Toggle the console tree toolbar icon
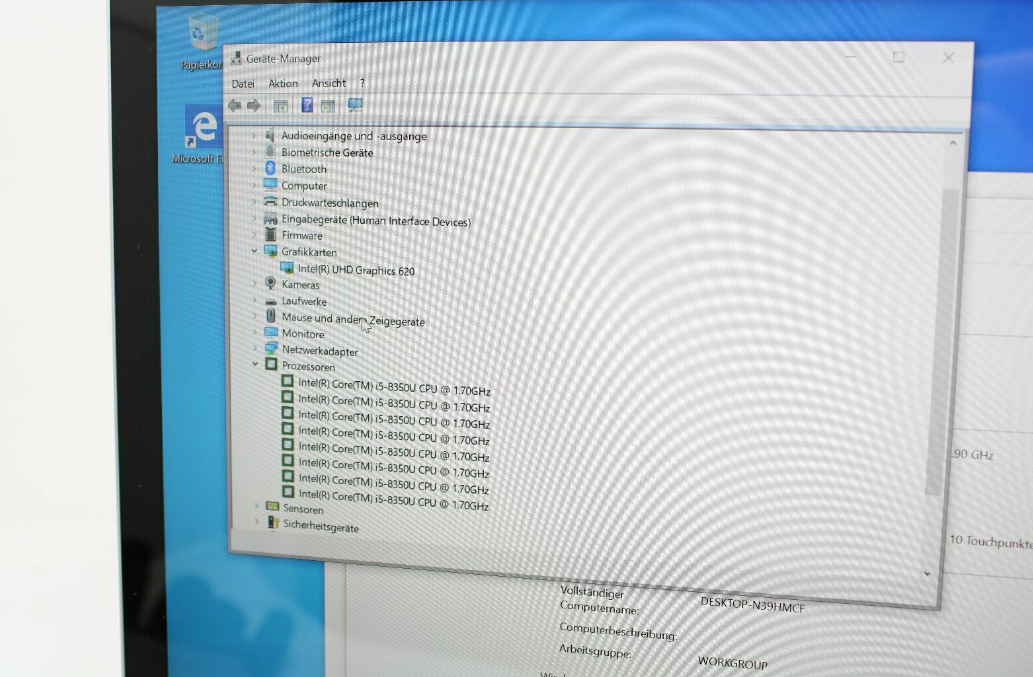 coord(281,105)
